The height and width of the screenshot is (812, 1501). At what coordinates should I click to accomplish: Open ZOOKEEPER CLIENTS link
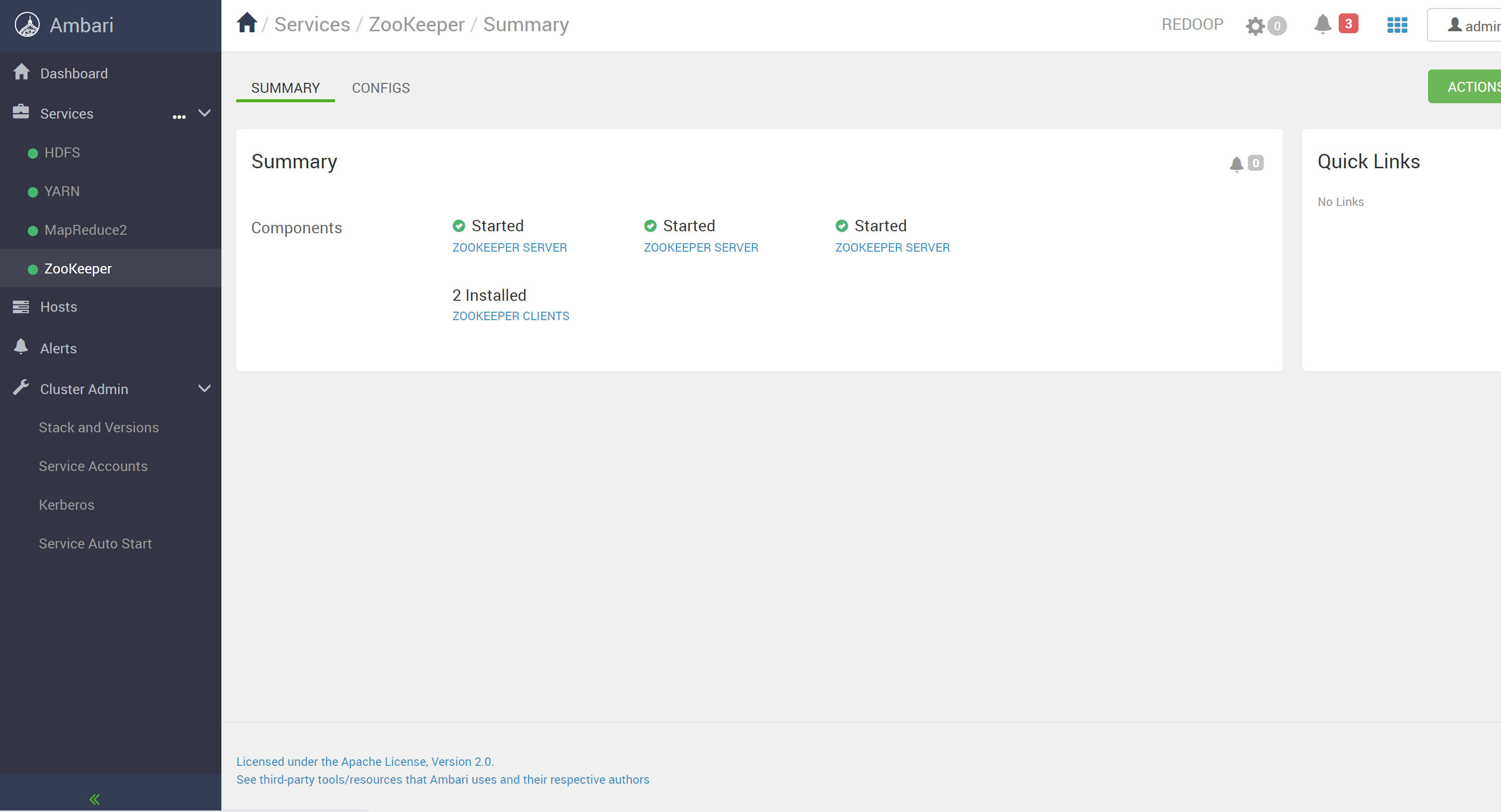510,316
